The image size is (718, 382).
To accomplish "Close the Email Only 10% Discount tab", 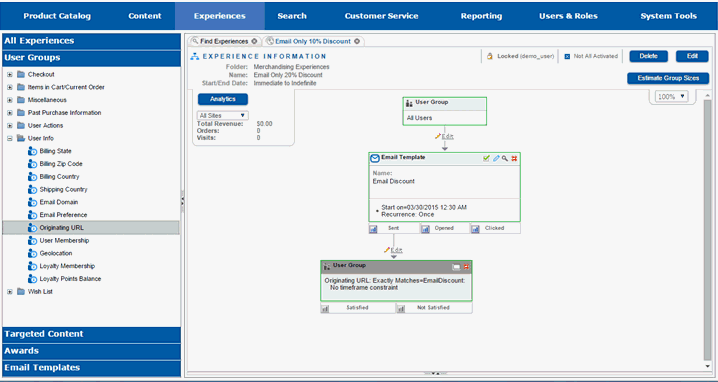I will (357, 41).
